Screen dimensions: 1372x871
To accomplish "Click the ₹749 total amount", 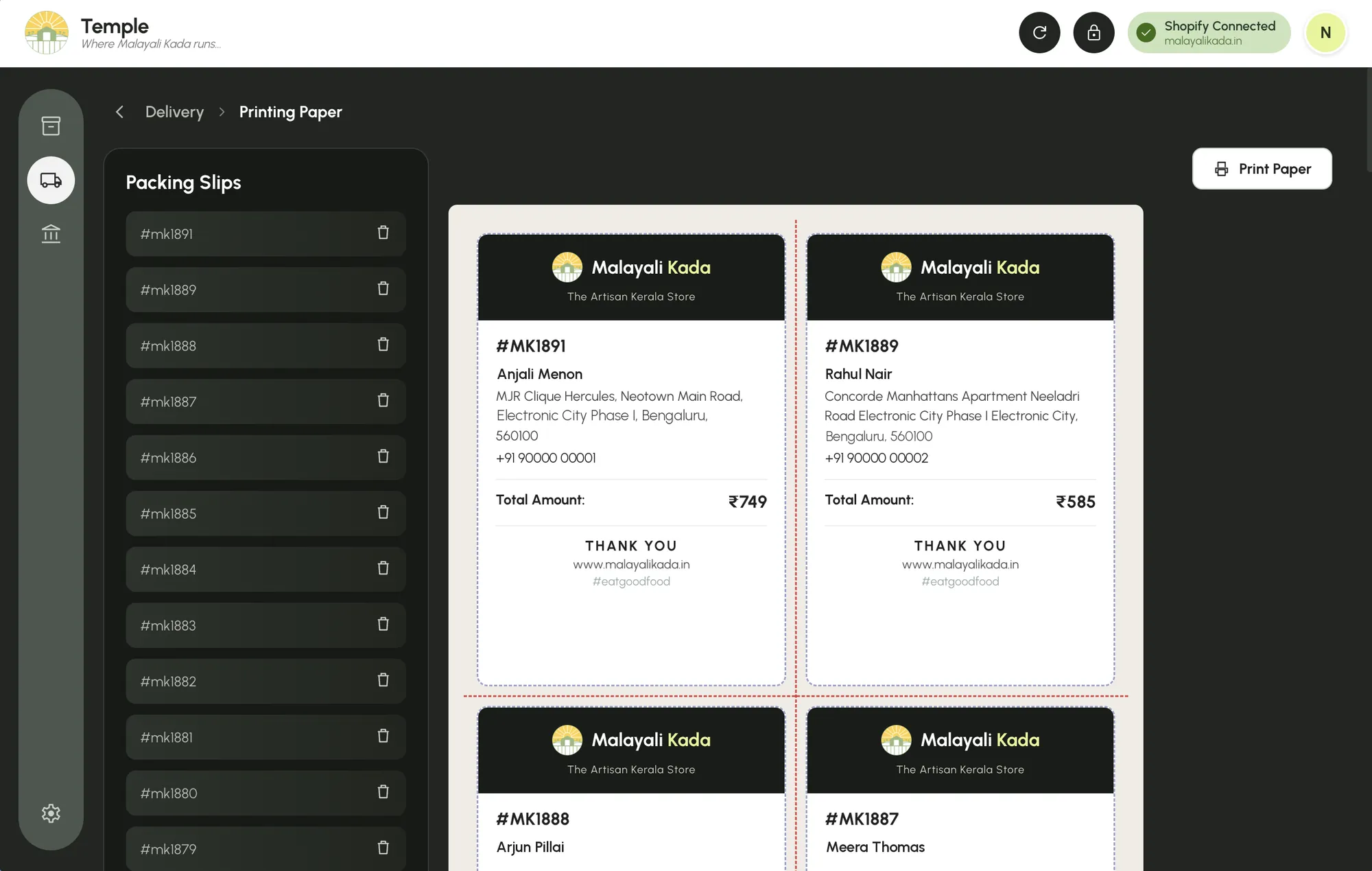I will pos(748,502).
